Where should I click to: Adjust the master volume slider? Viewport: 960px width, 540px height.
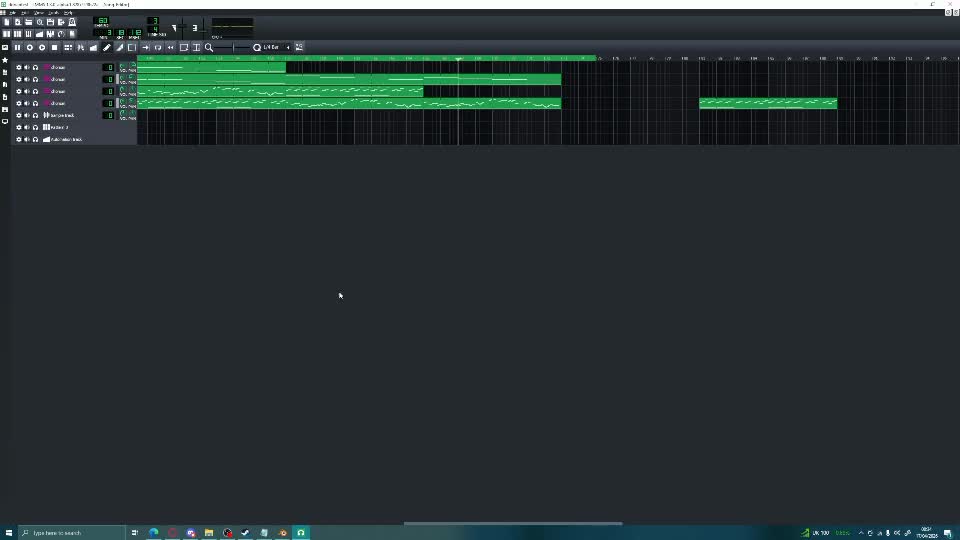(x=182, y=28)
